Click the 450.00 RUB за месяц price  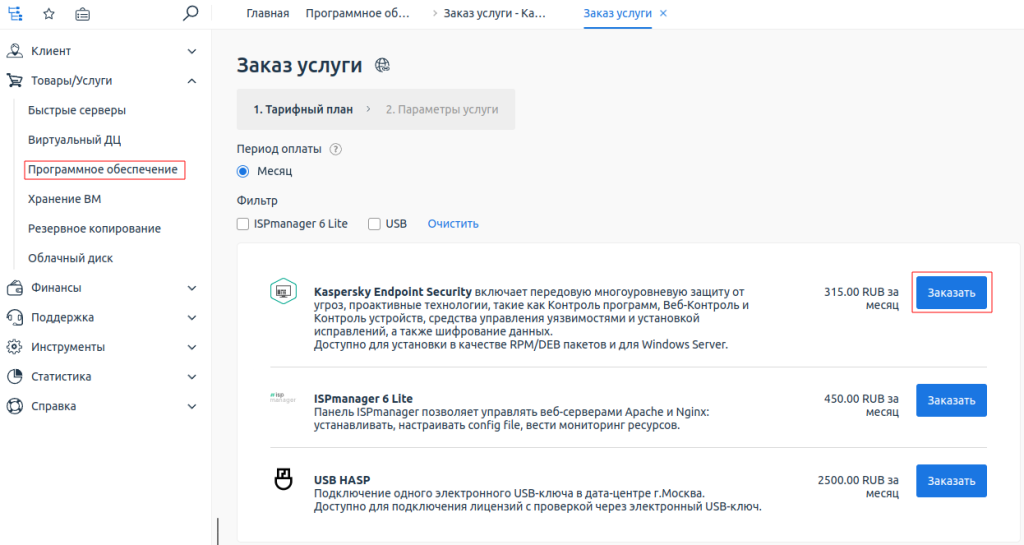[861, 405]
